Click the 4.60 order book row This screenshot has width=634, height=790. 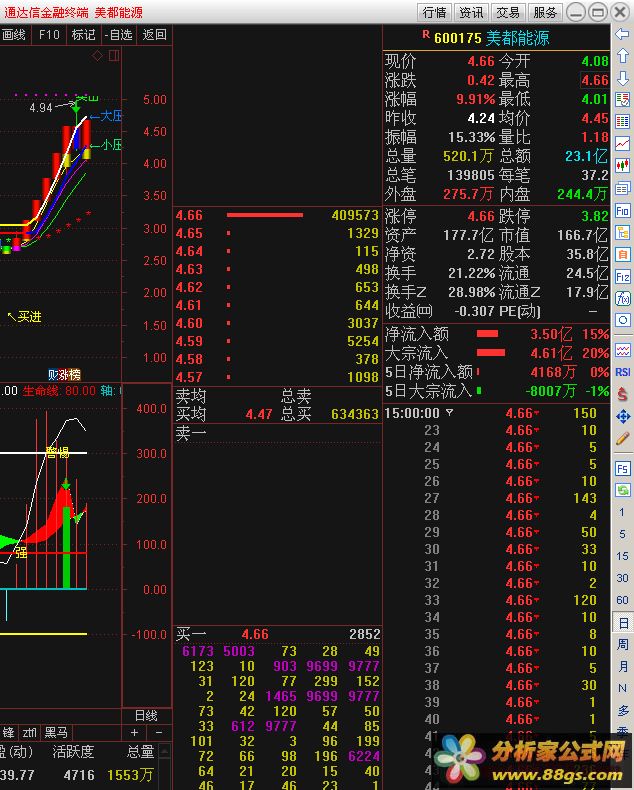point(277,323)
